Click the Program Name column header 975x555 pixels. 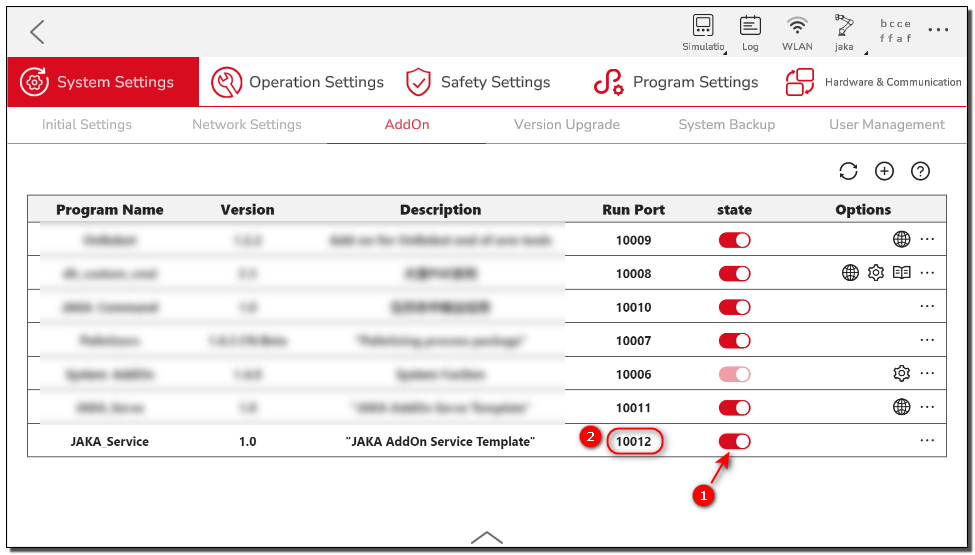click(109, 210)
